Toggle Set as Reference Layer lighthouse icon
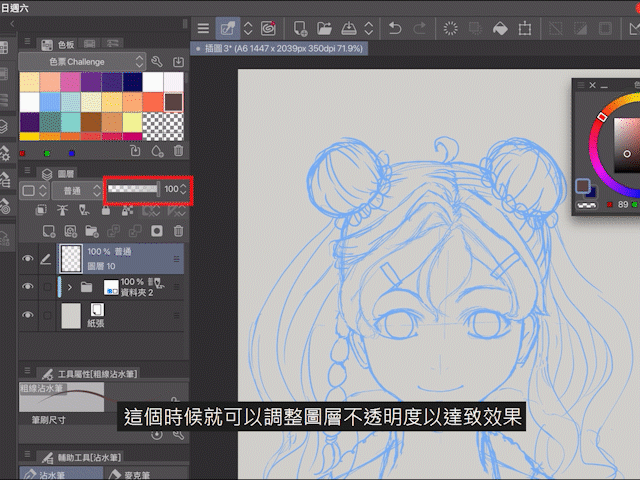 (62, 210)
